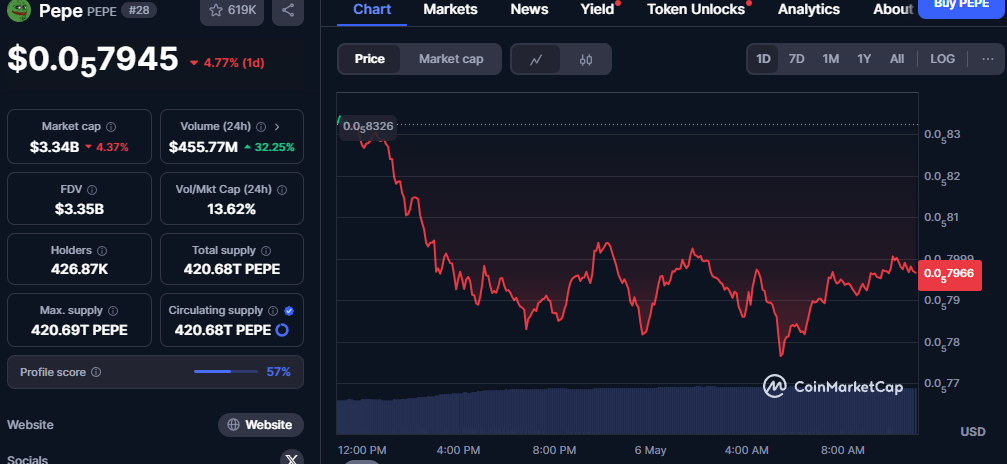
Task: Click the 4.77% (1d) change indicator
Action: [x=227, y=63]
